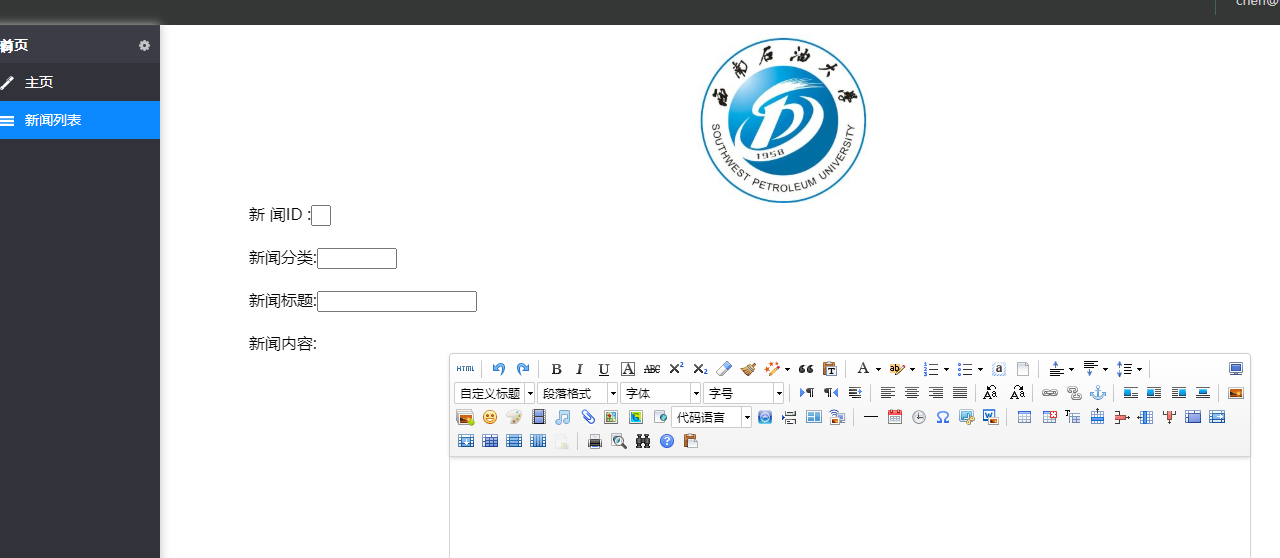Click the special characters omega icon
1280x558 pixels.
[x=943, y=417]
